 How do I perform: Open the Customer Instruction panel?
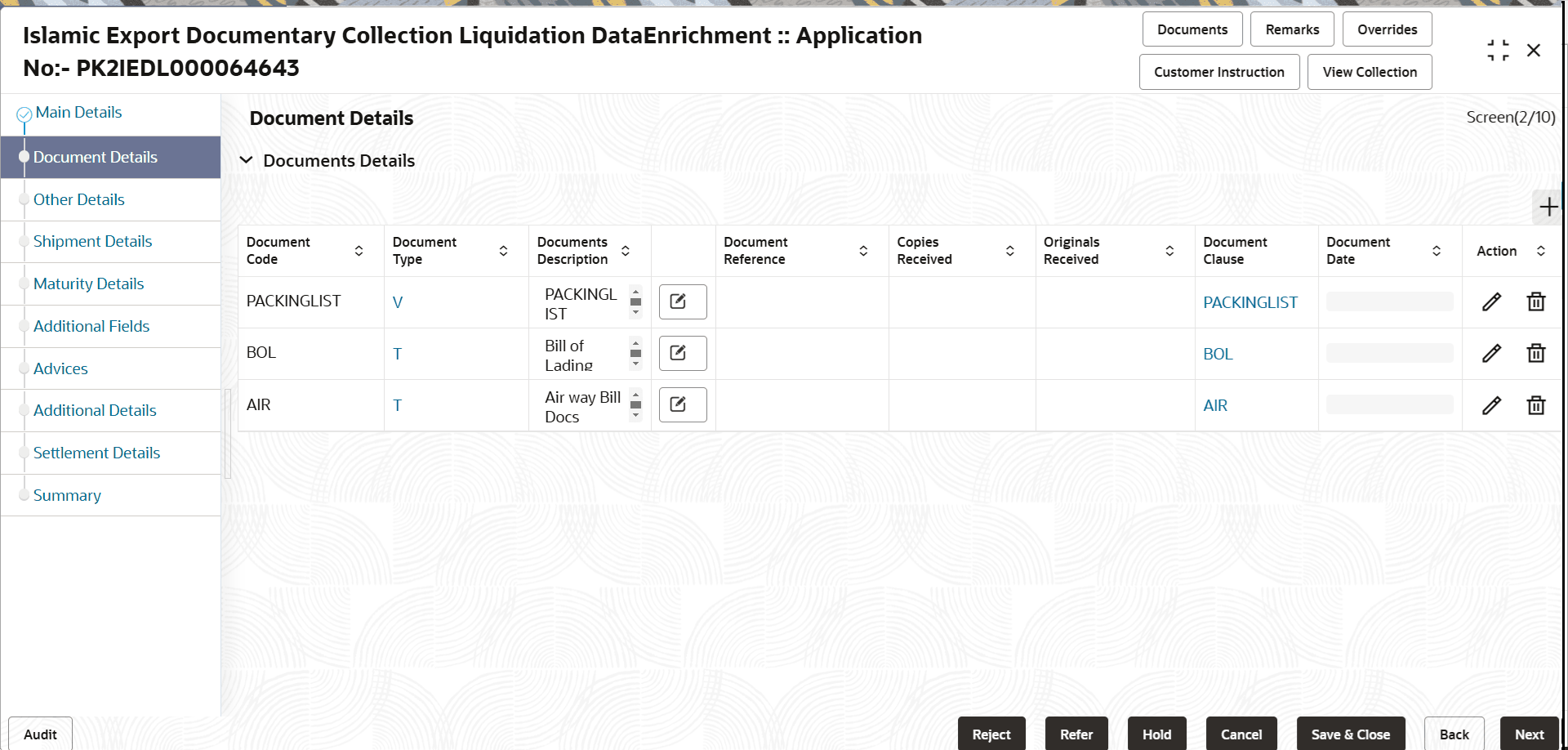click(x=1218, y=72)
